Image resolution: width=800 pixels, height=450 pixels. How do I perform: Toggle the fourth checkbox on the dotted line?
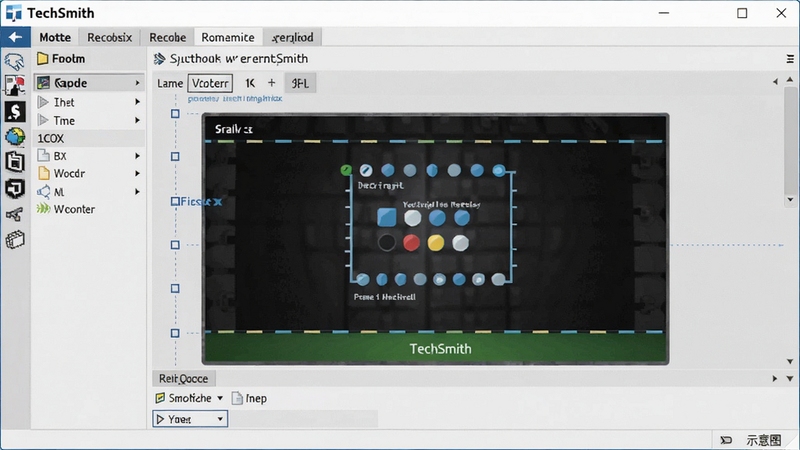tap(175, 245)
